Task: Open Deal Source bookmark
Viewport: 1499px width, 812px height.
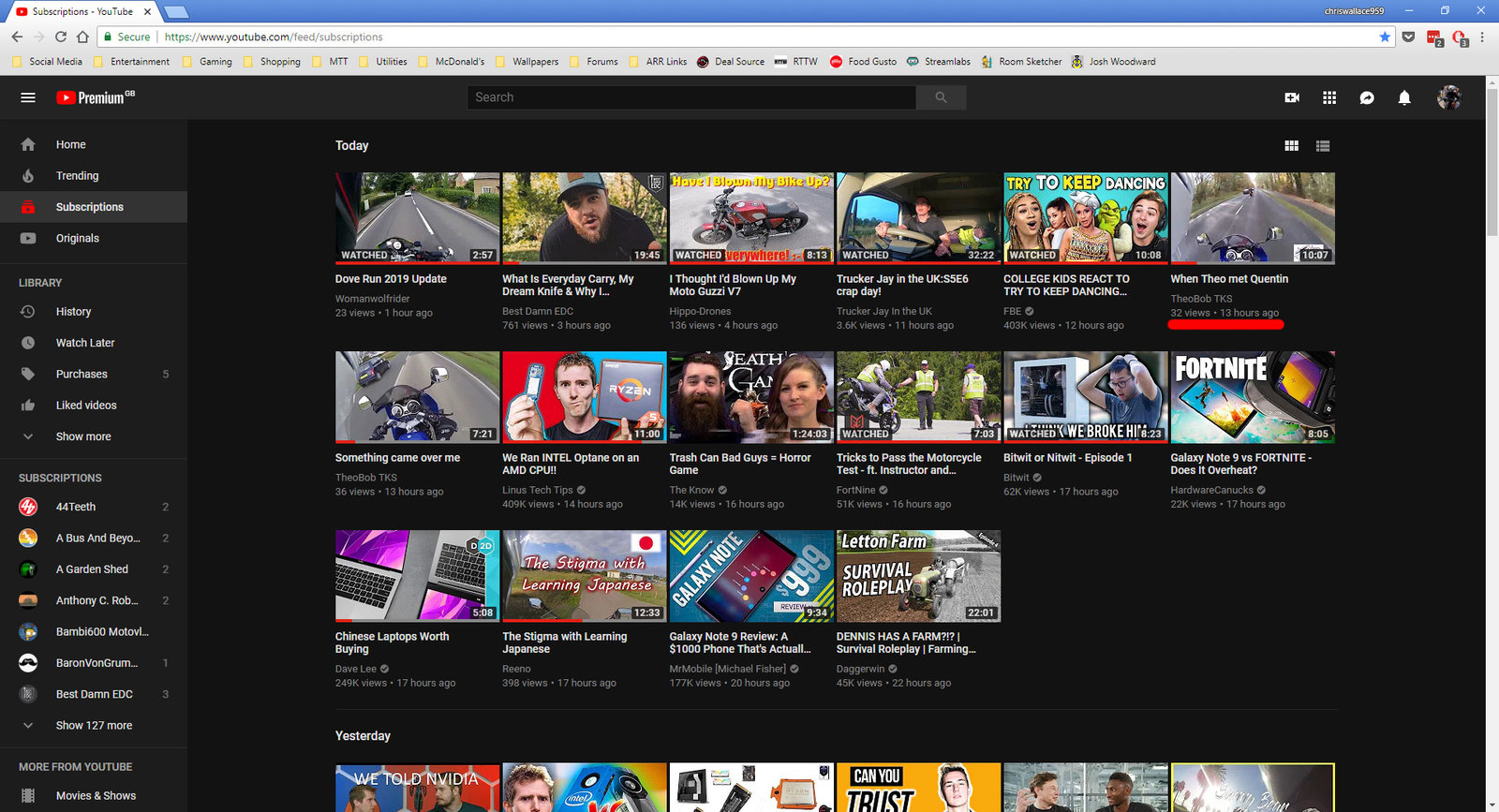Action: click(x=731, y=62)
